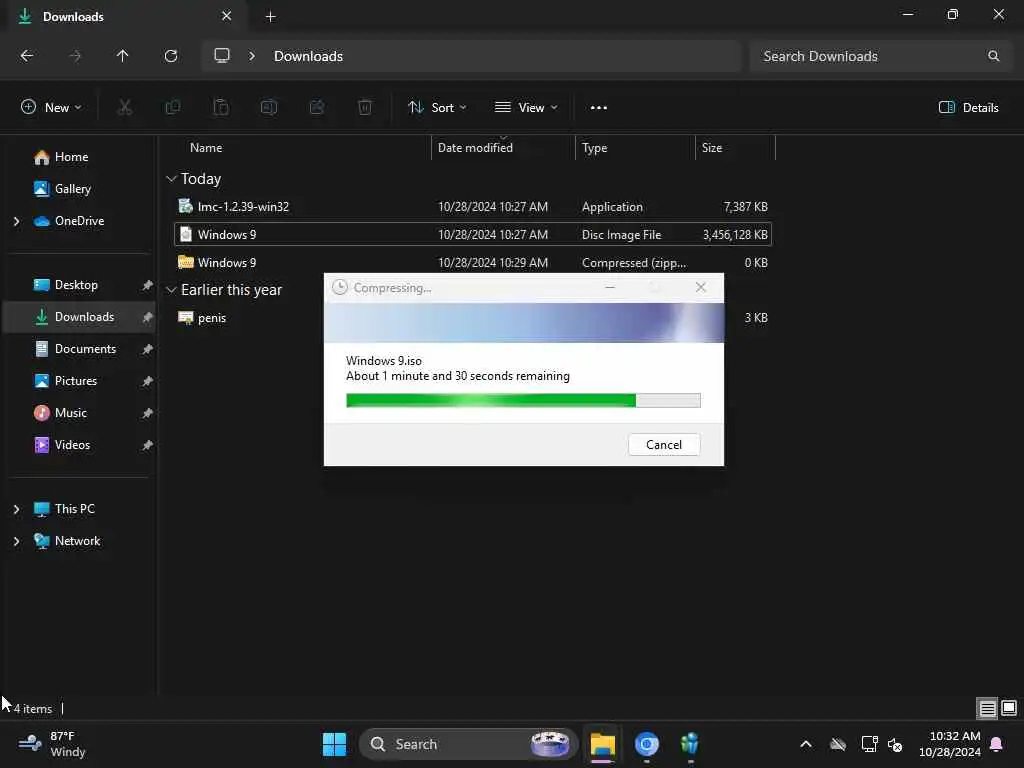This screenshot has height=768, width=1024.
Task: Select the Windows 9 compressed zip folder
Action: point(473,263)
